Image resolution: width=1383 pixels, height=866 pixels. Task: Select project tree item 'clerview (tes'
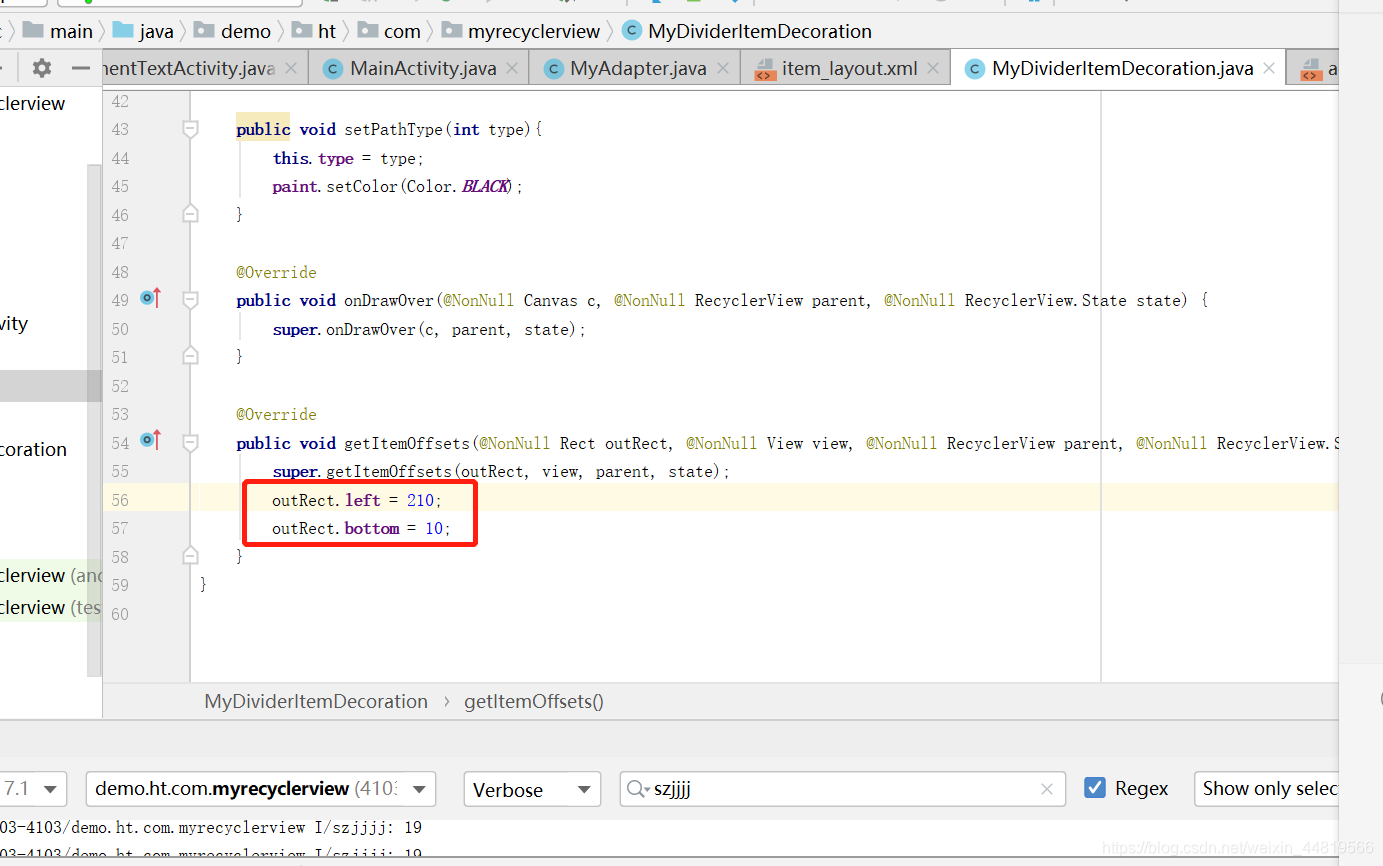point(51,607)
